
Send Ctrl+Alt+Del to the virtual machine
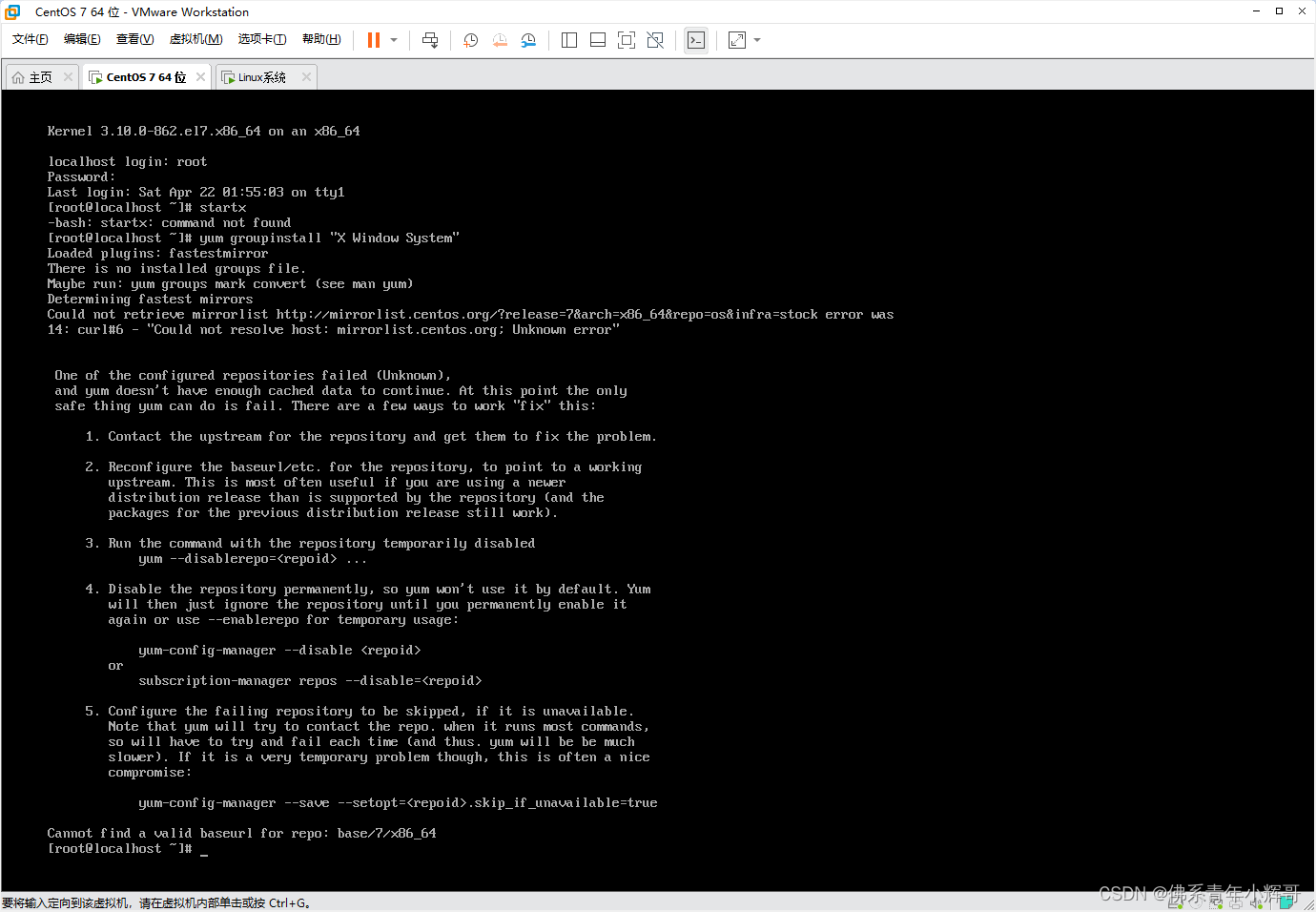pos(430,40)
